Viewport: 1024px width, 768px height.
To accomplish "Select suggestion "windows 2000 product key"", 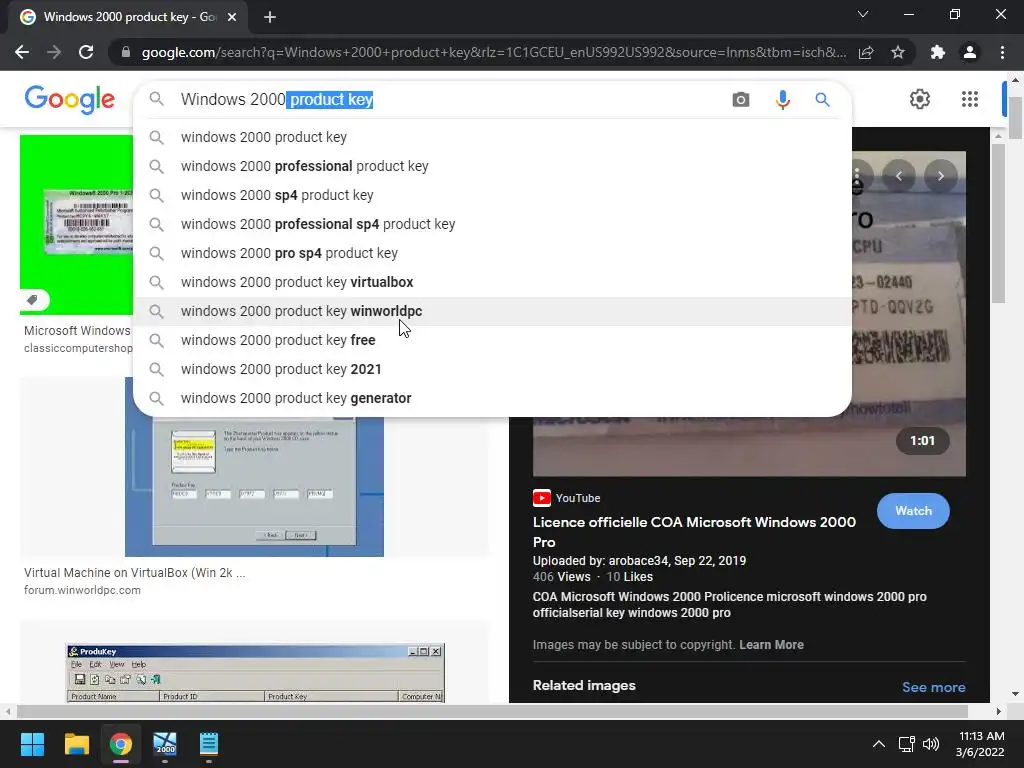I will pyautogui.click(x=492, y=137).
